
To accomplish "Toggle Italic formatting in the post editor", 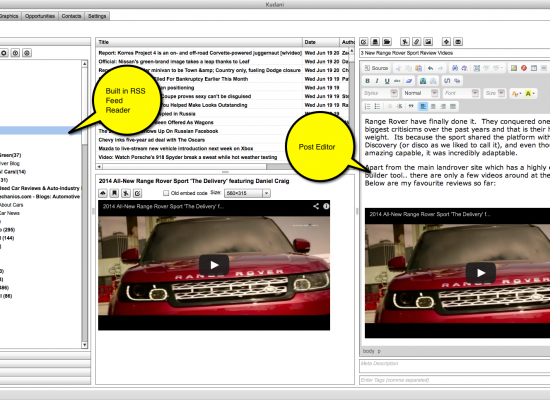I will tap(377, 81).
